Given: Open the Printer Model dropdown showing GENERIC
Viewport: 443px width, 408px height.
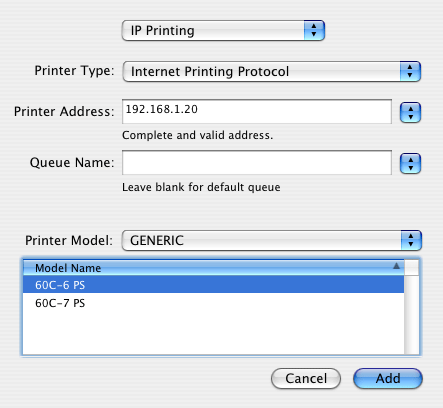Looking at the screenshot, I should pyautogui.click(x=272, y=240).
